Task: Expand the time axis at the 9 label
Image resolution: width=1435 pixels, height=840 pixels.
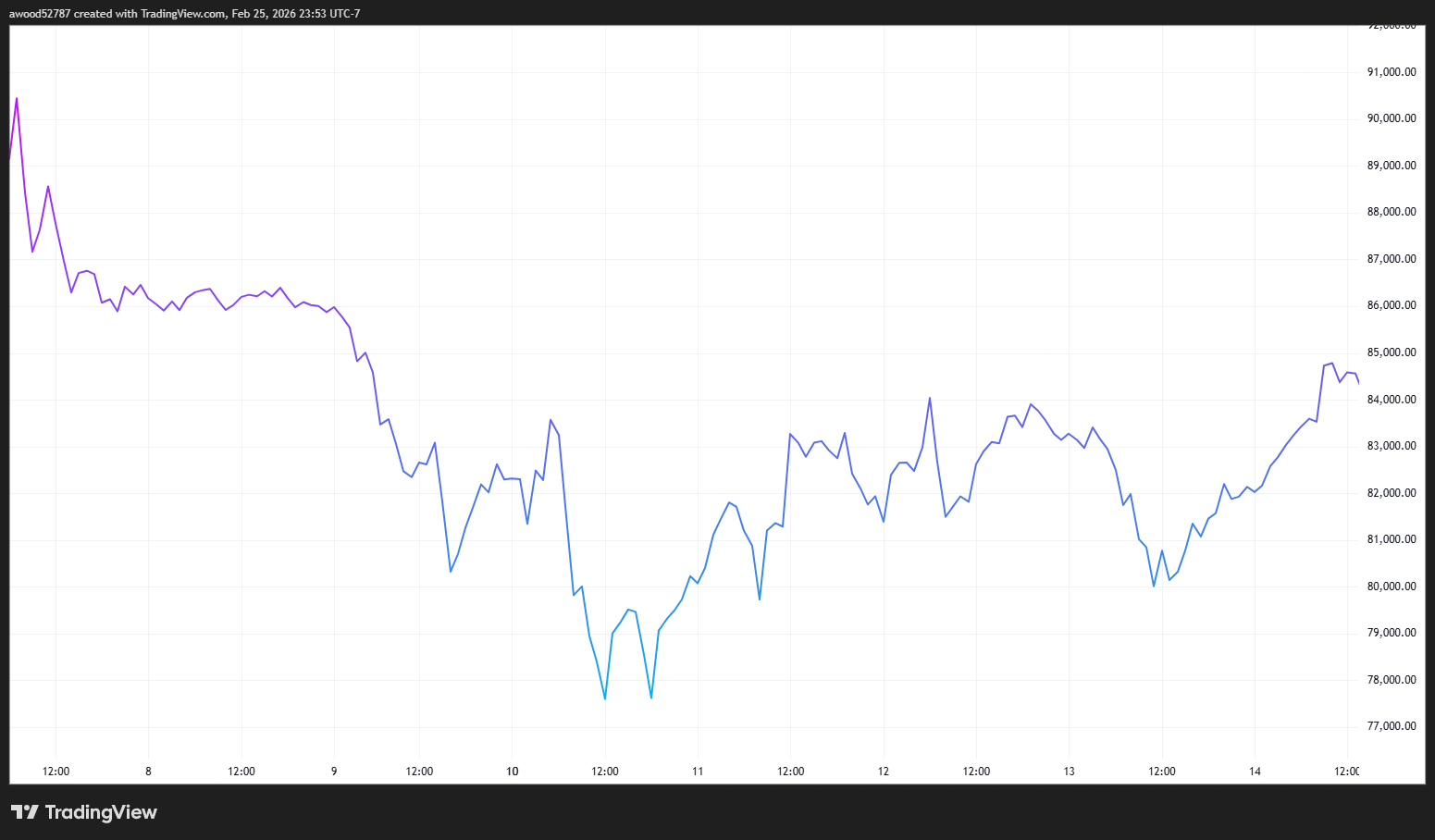Action: (333, 771)
